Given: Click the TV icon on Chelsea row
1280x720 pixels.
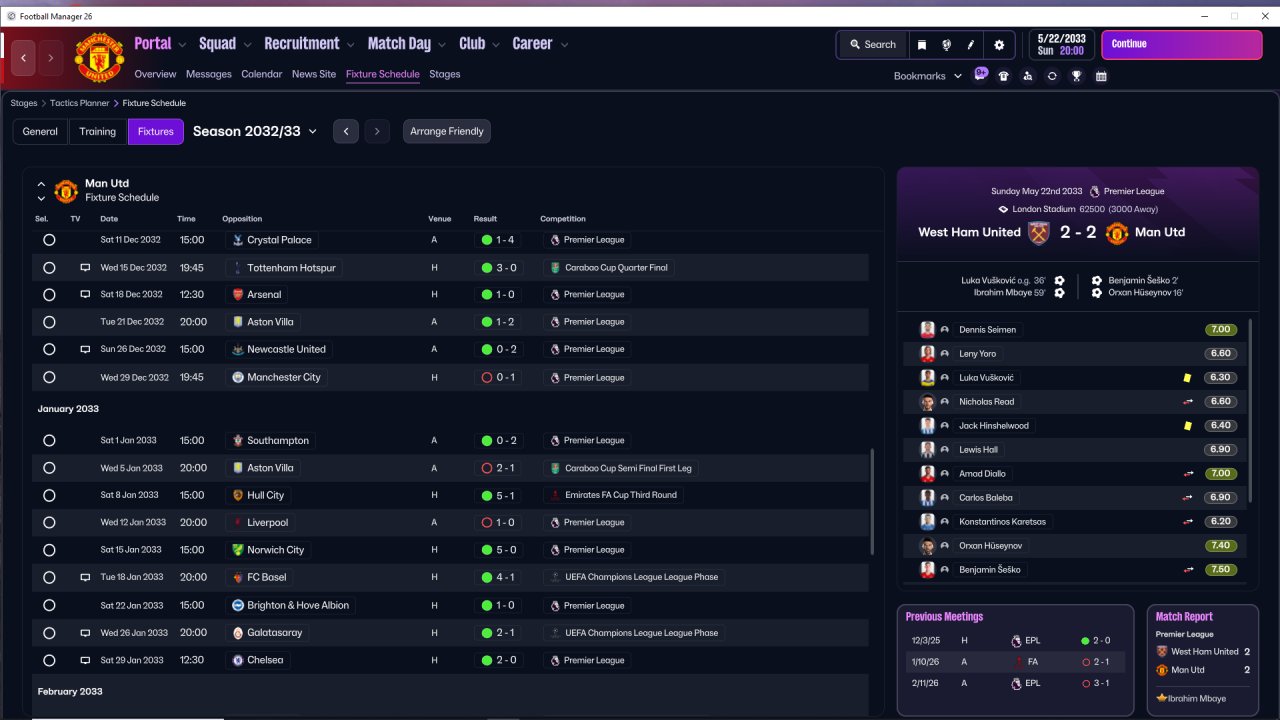Looking at the screenshot, I should click(x=85, y=660).
